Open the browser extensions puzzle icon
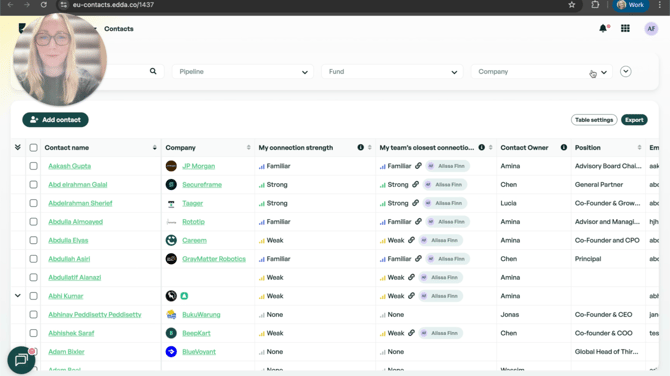 coord(595,5)
